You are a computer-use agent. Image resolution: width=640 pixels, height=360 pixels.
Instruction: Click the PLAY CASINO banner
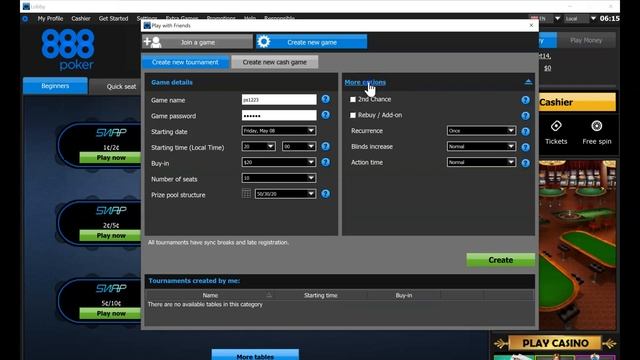point(555,343)
